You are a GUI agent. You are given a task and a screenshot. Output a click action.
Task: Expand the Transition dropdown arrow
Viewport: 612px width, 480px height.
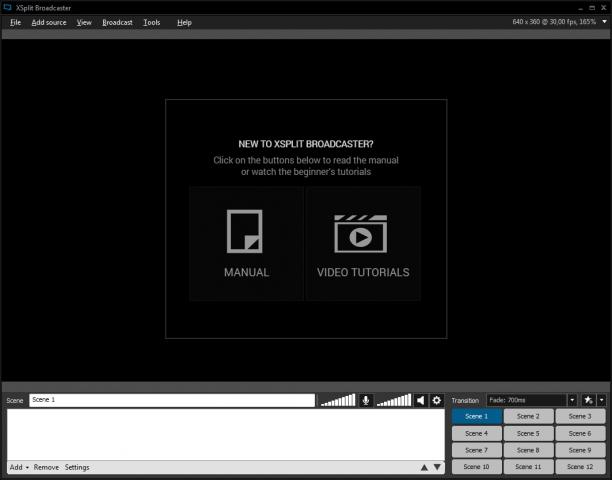pyautogui.click(x=572, y=400)
